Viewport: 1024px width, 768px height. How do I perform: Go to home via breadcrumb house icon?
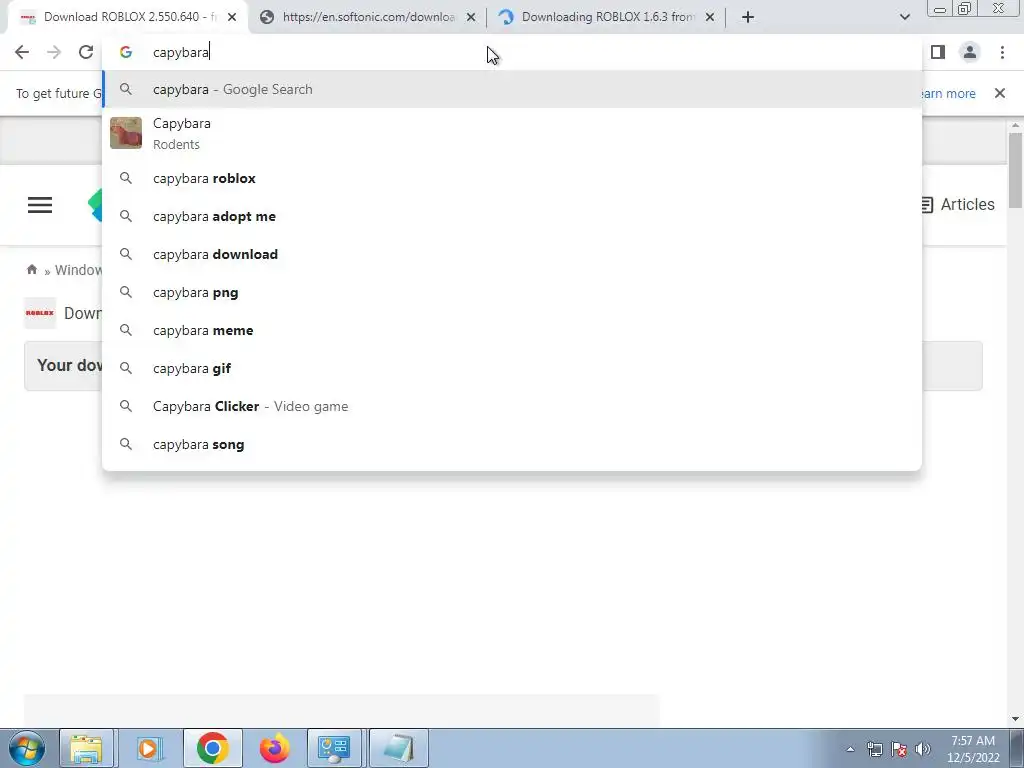31,270
